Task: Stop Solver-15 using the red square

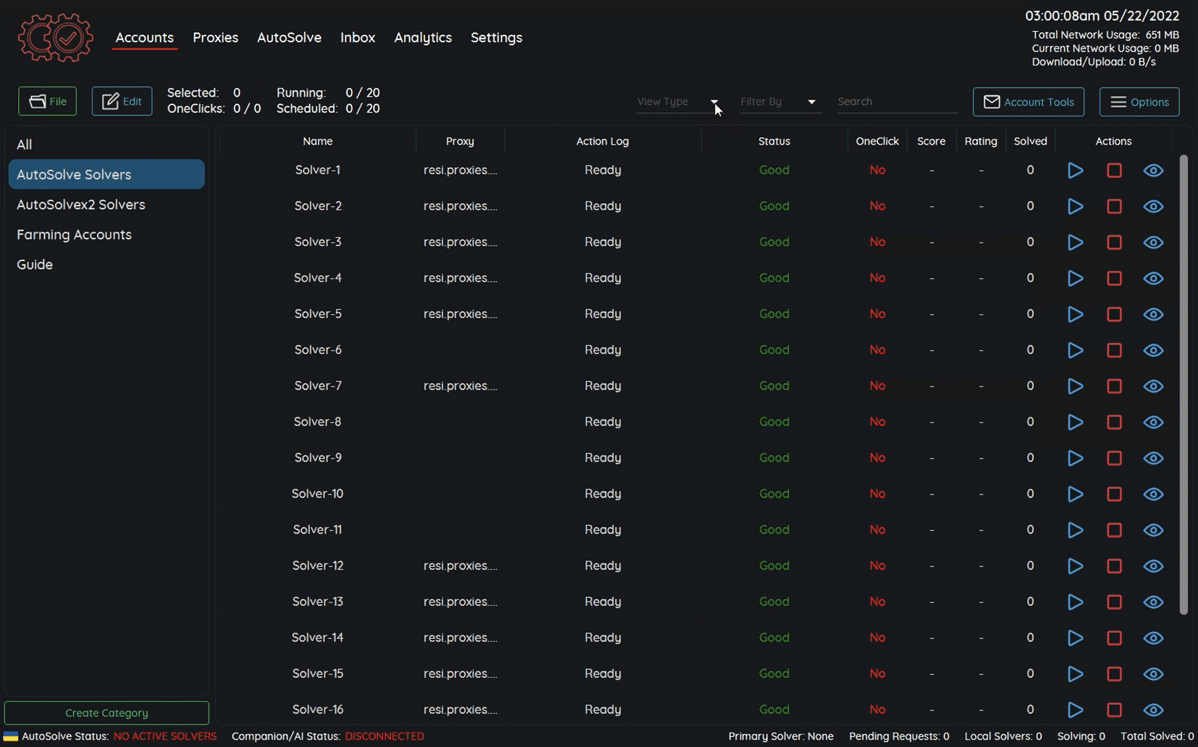Action: (1114, 674)
